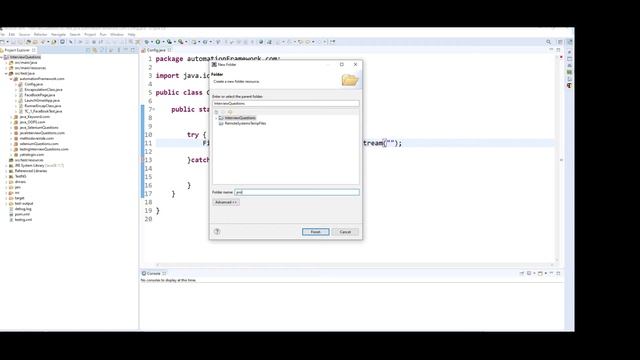Screen dimensions: 640x360
Task: Click the Folder name input field
Action: (x=297, y=192)
